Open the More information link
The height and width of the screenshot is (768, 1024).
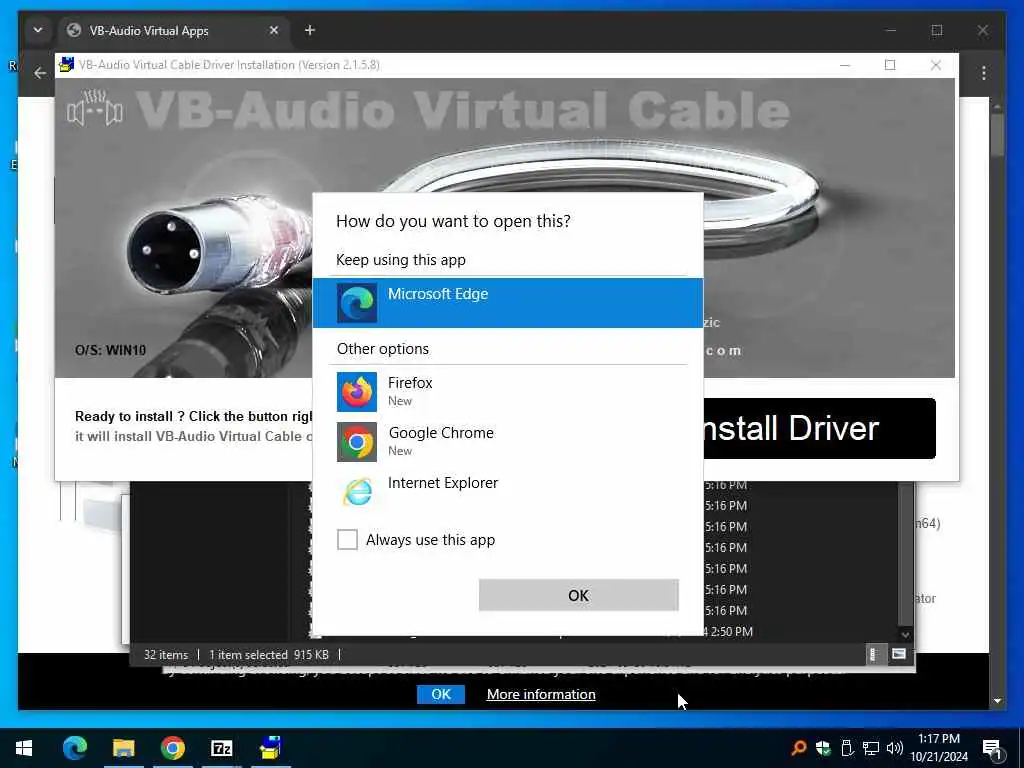click(x=541, y=694)
